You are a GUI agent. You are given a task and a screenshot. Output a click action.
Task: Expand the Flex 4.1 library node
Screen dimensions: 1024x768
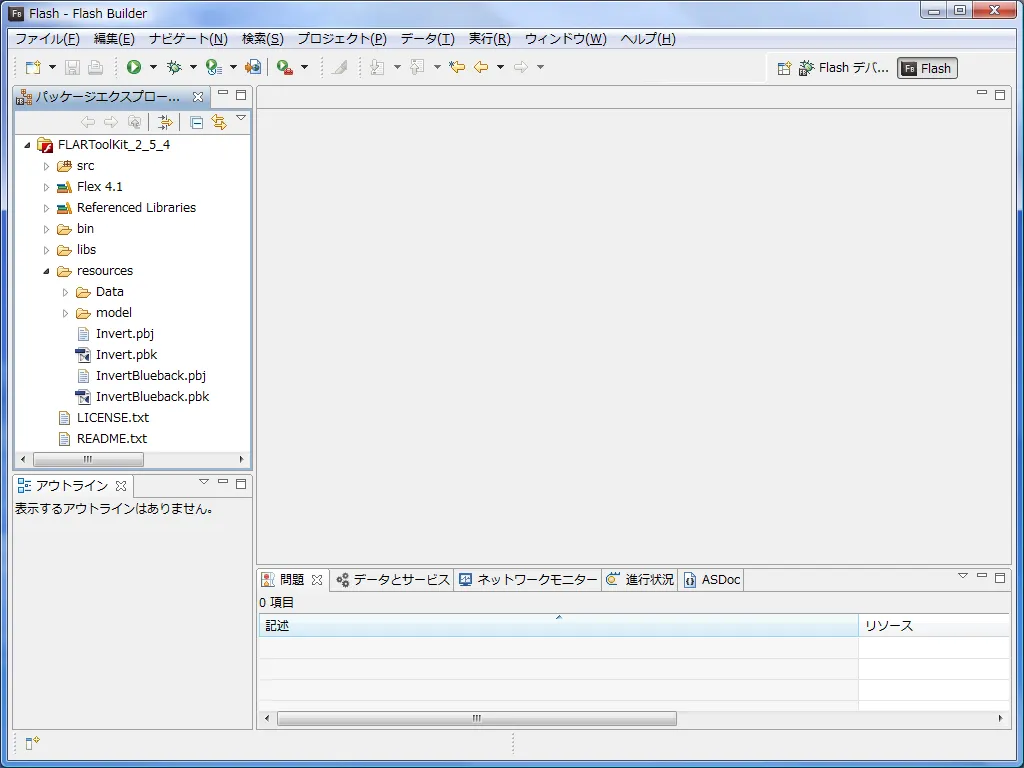46,187
